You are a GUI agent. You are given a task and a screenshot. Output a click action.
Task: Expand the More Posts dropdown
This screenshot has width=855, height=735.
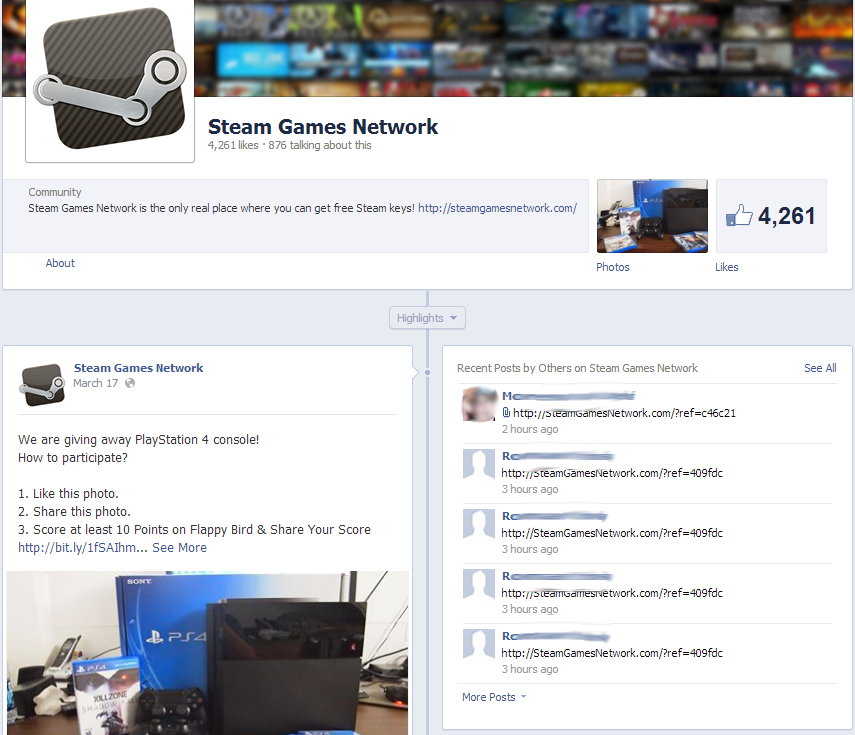pyautogui.click(x=493, y=697)
